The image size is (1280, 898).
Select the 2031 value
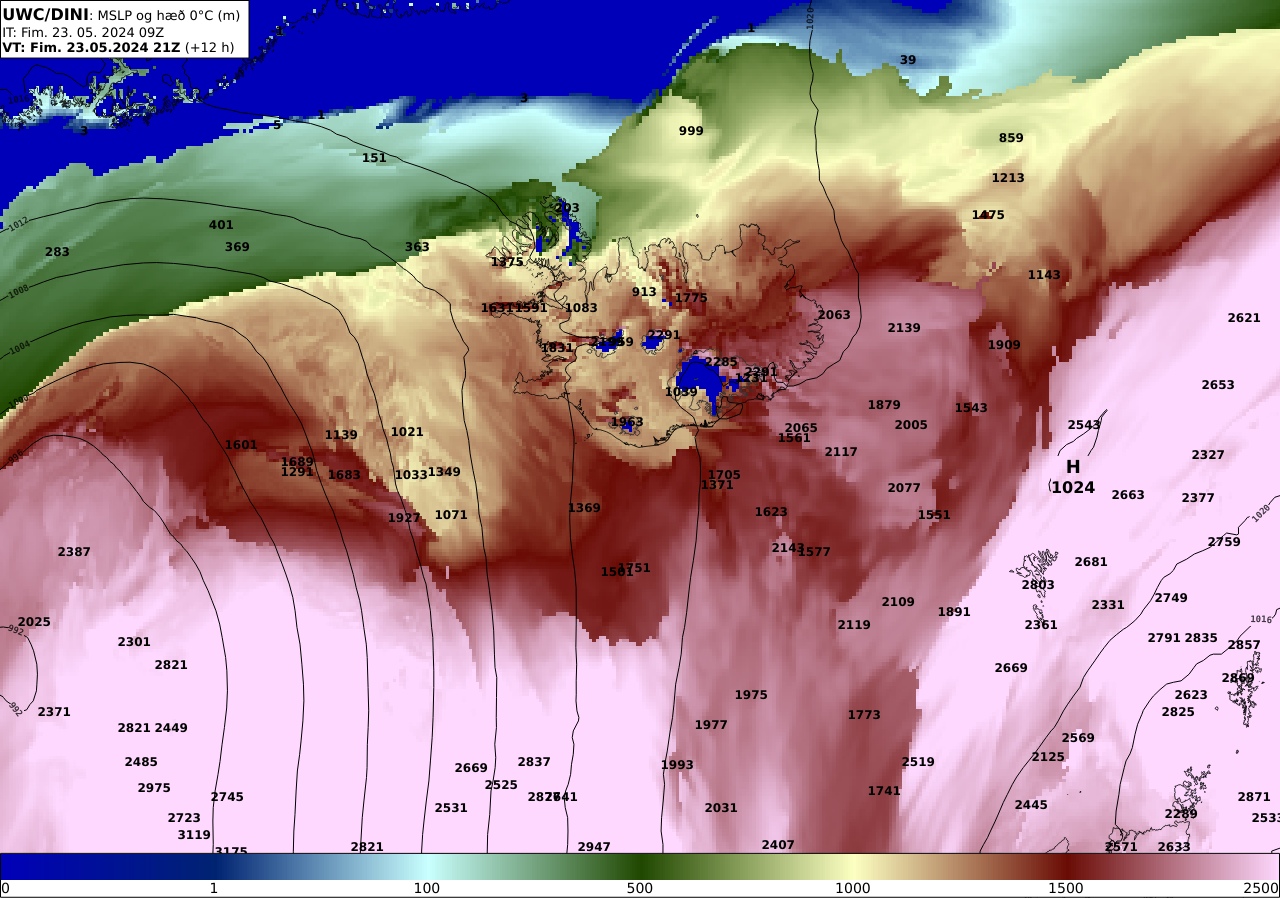[x=721, y=808]
